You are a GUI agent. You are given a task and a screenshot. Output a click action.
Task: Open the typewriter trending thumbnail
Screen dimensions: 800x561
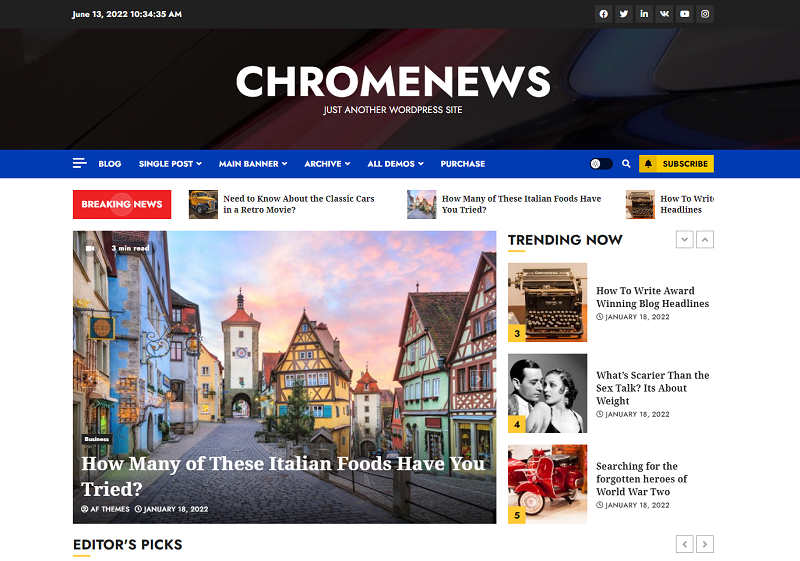[547, 302]
